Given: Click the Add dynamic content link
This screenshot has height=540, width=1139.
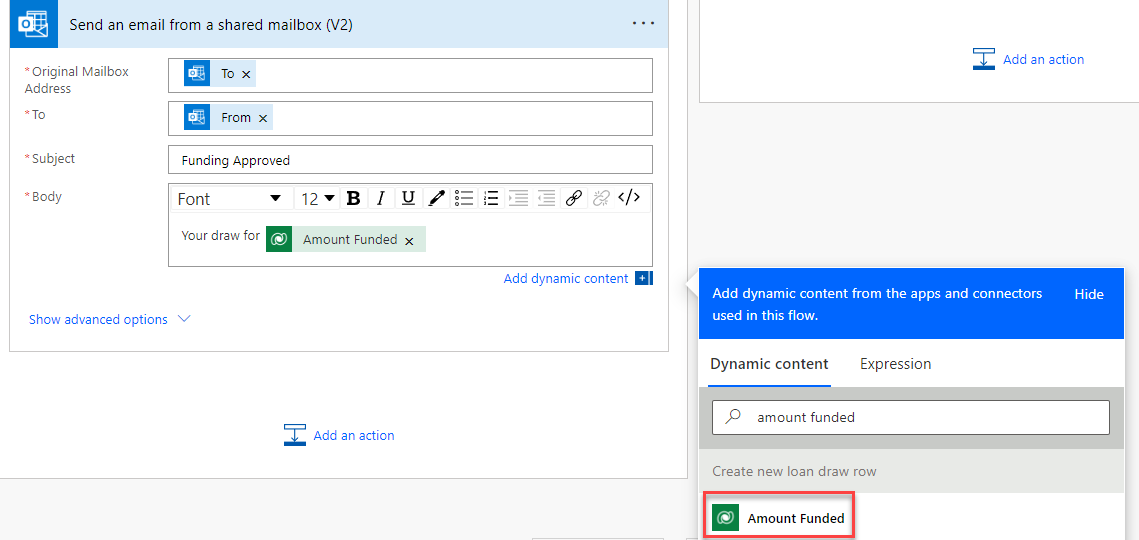Looking at the screenshot, I should [x=566, y=278].
